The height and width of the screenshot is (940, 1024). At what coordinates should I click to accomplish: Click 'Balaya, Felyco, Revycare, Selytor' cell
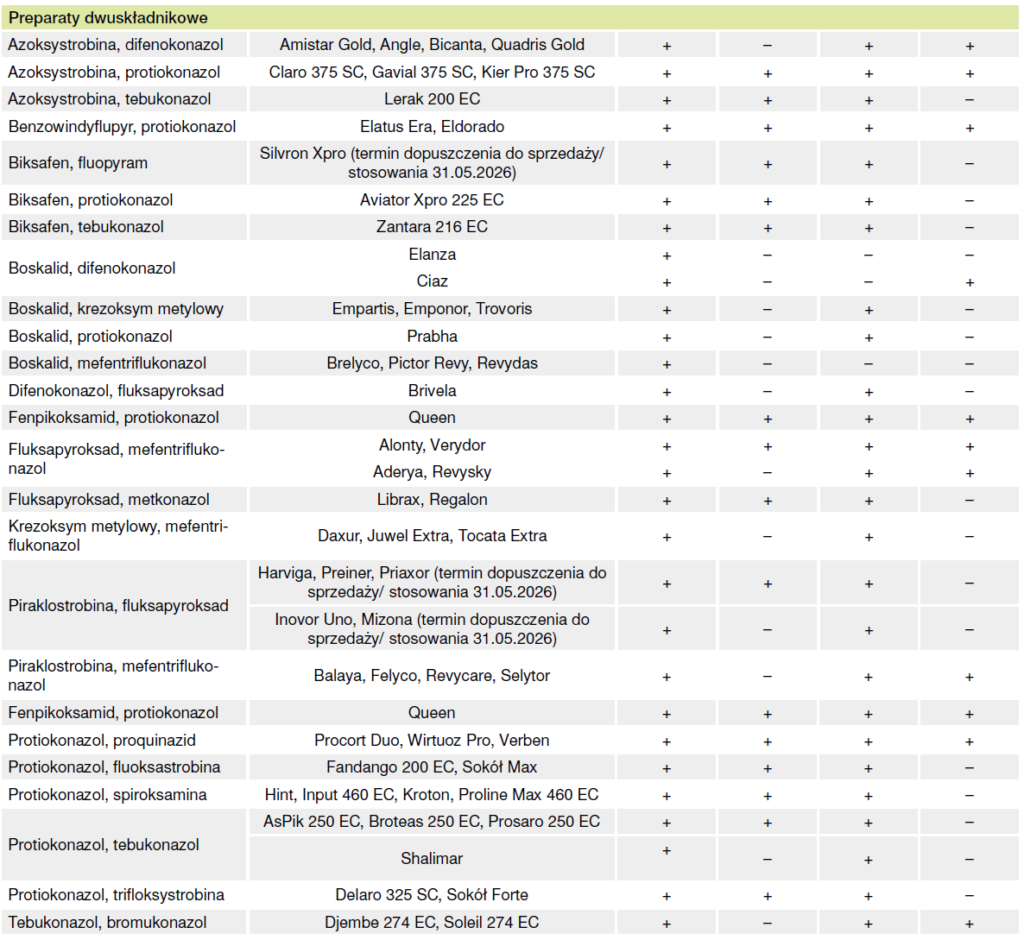(x=432, y=676)
